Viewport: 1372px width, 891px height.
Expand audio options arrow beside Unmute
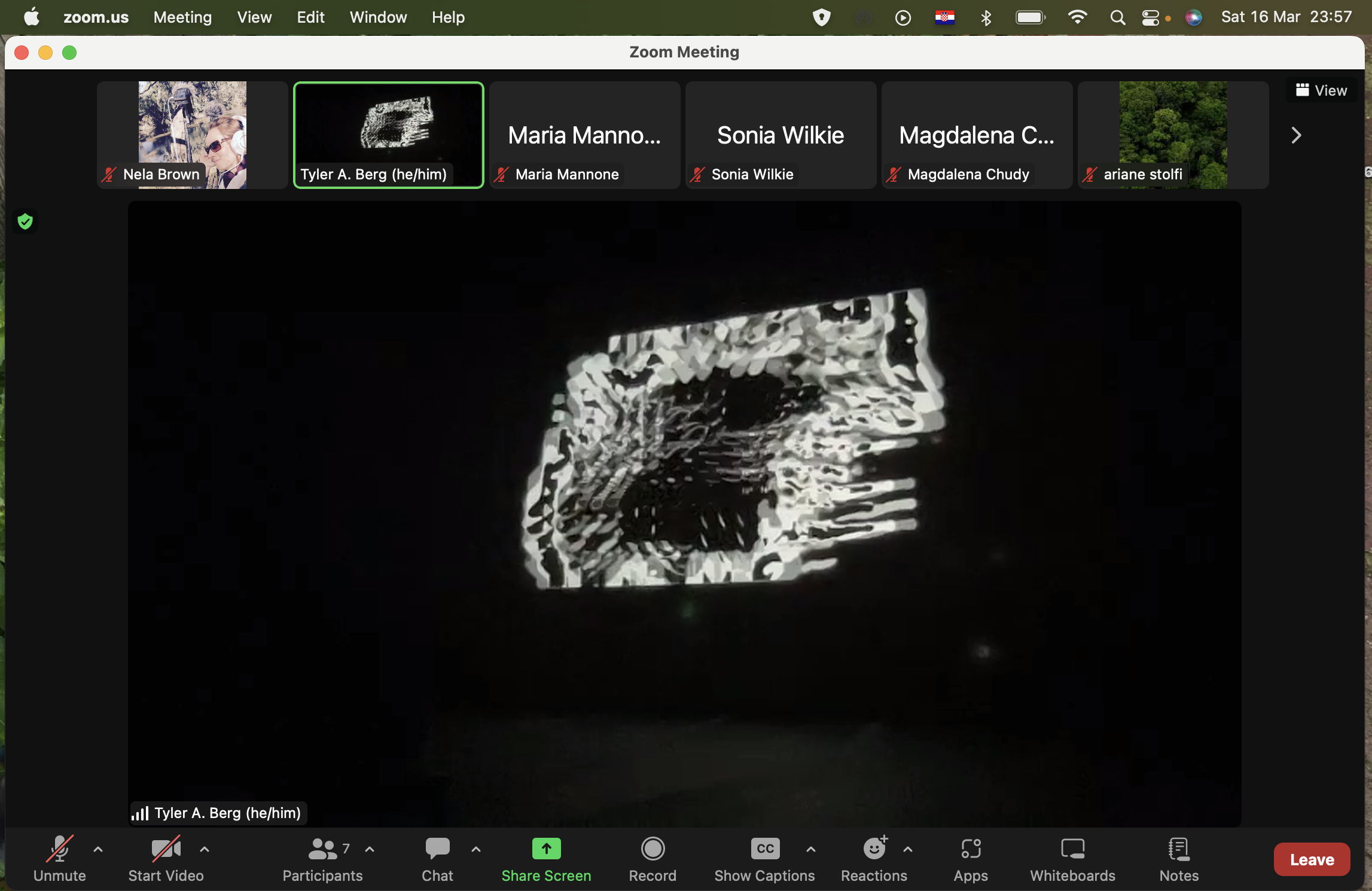click(98, 849)
